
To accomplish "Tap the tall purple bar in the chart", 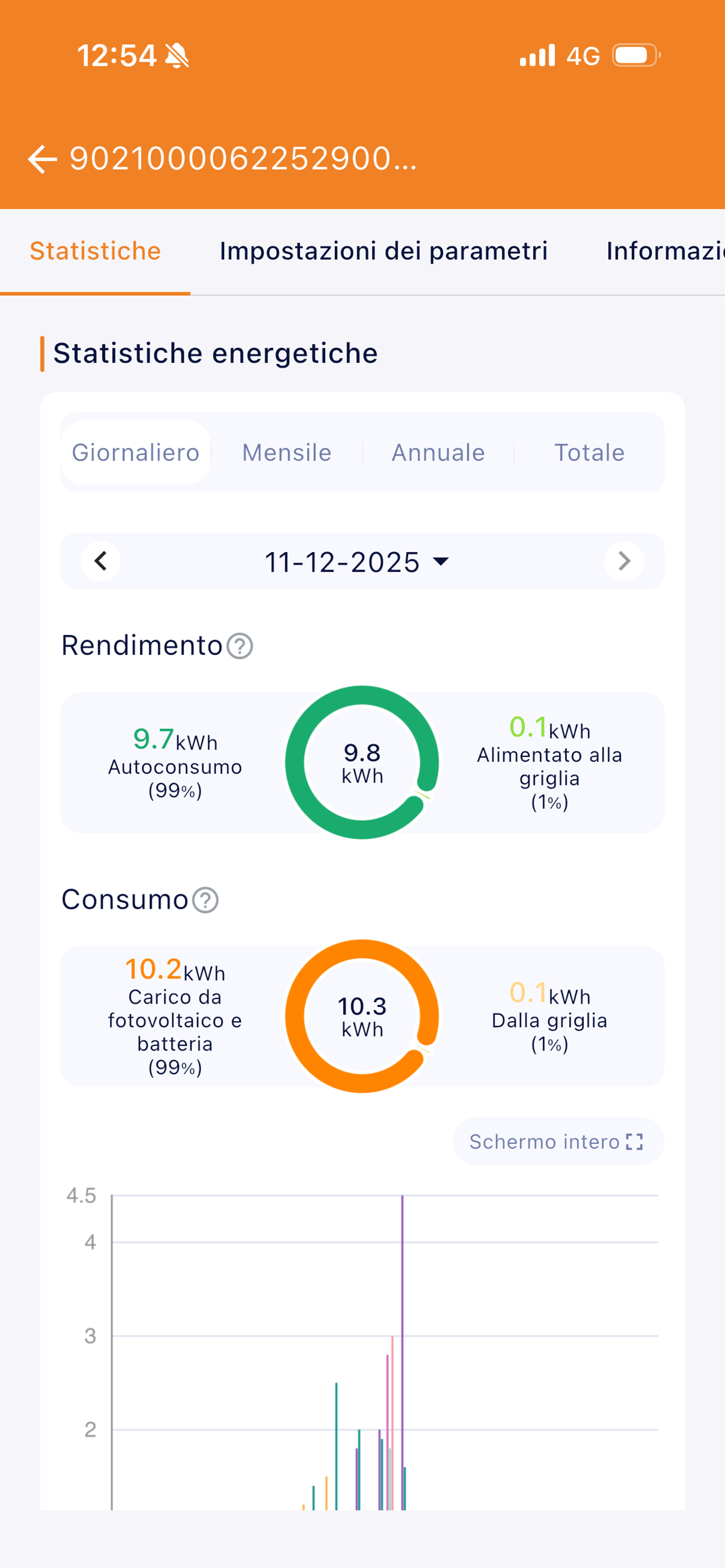I will coord(402,1351).
